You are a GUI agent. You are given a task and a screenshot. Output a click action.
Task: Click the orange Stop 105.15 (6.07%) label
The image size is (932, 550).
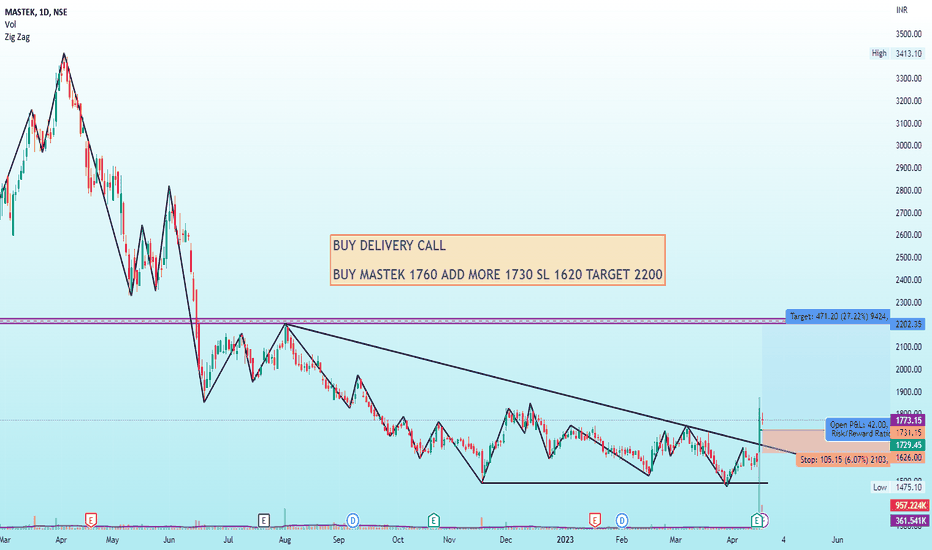[x=843, y=459]
